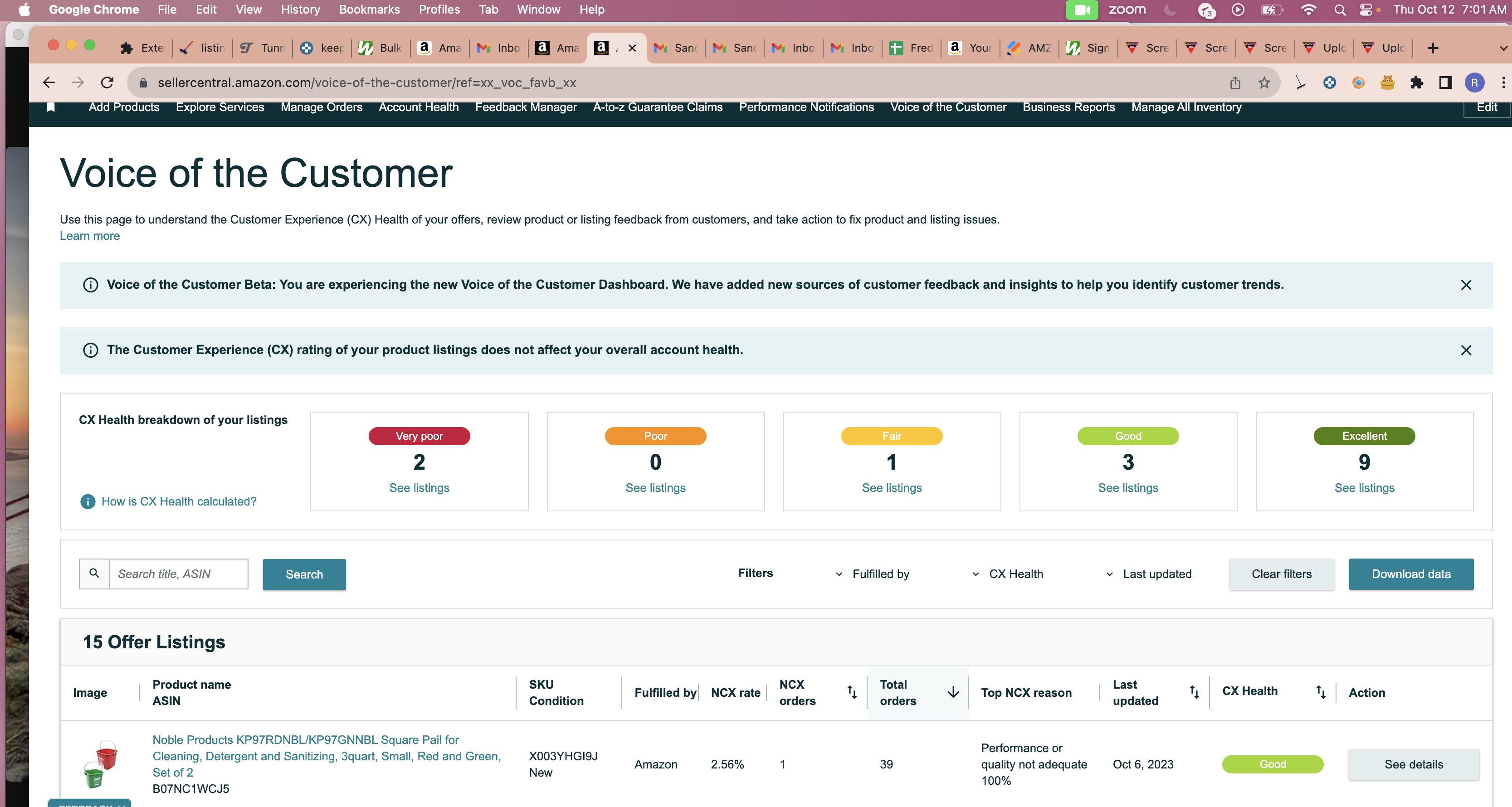Click the Chrome three-dot menu icon
Image resolution: width=1512 pixels, height=807 pixels.
click(1503, 83)
